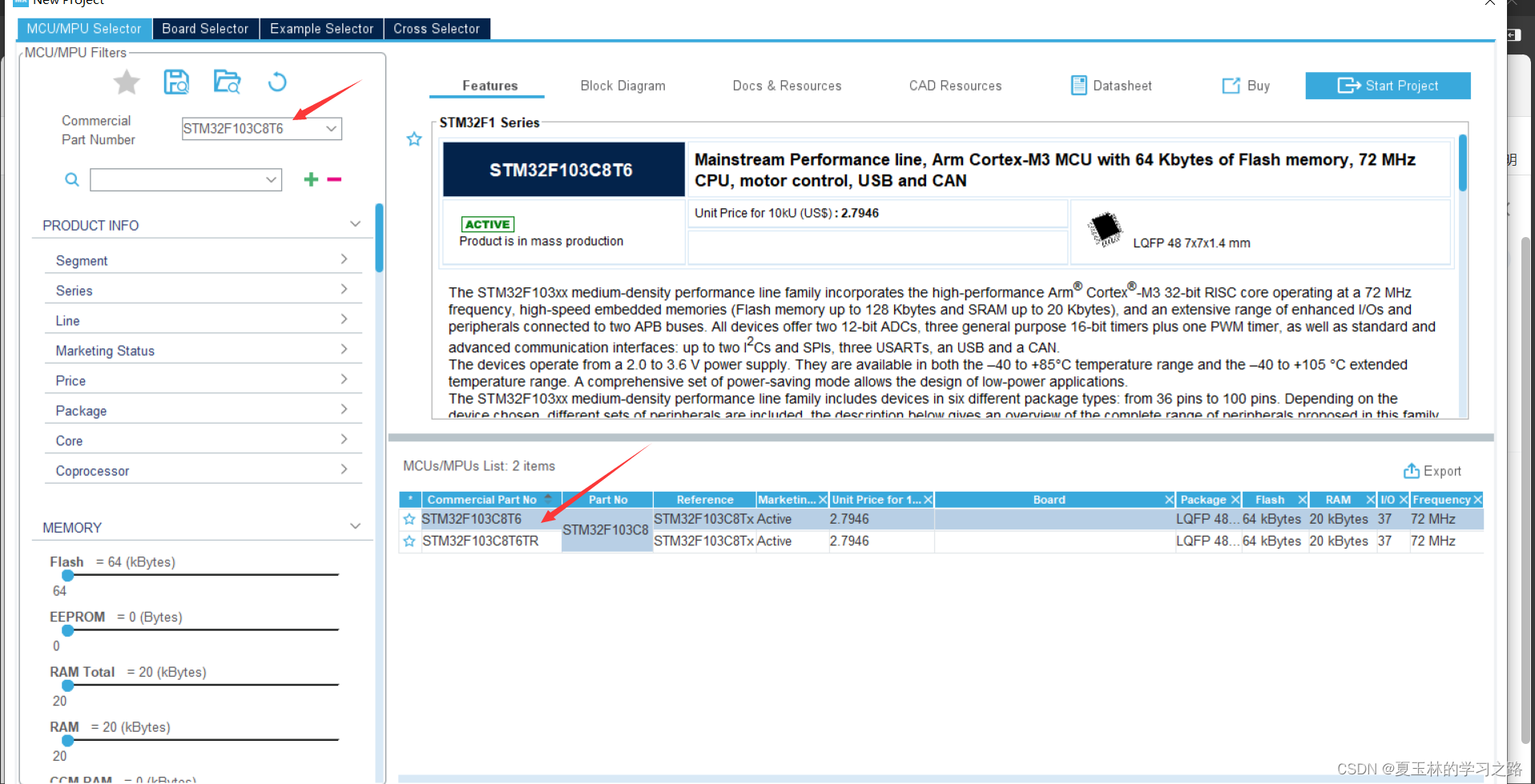
Task: Click the description panel vertical scrollbar
Action: coord(1462,163)
